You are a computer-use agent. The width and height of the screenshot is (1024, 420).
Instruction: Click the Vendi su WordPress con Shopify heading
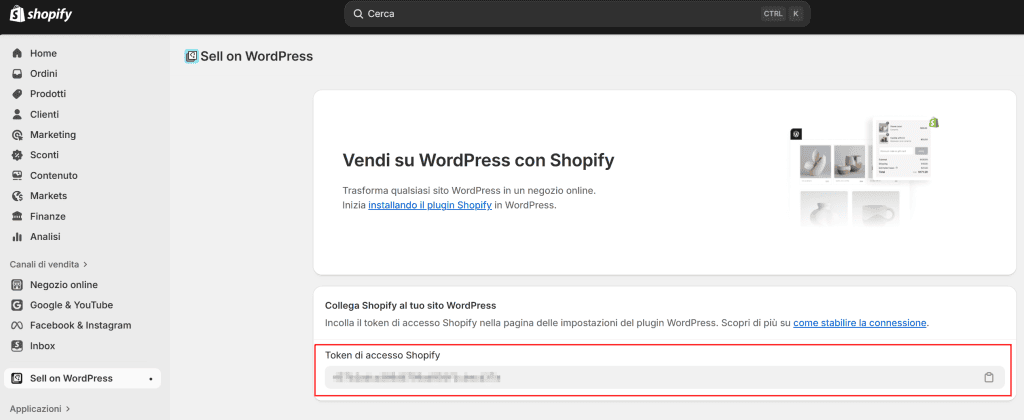pyautogui.click(x=478, y=161)
